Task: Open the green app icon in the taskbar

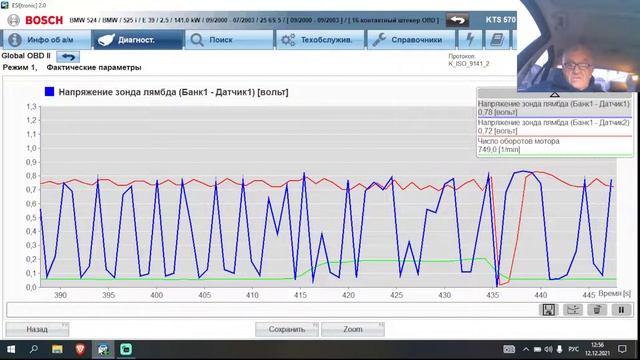Action: point(126,349)
